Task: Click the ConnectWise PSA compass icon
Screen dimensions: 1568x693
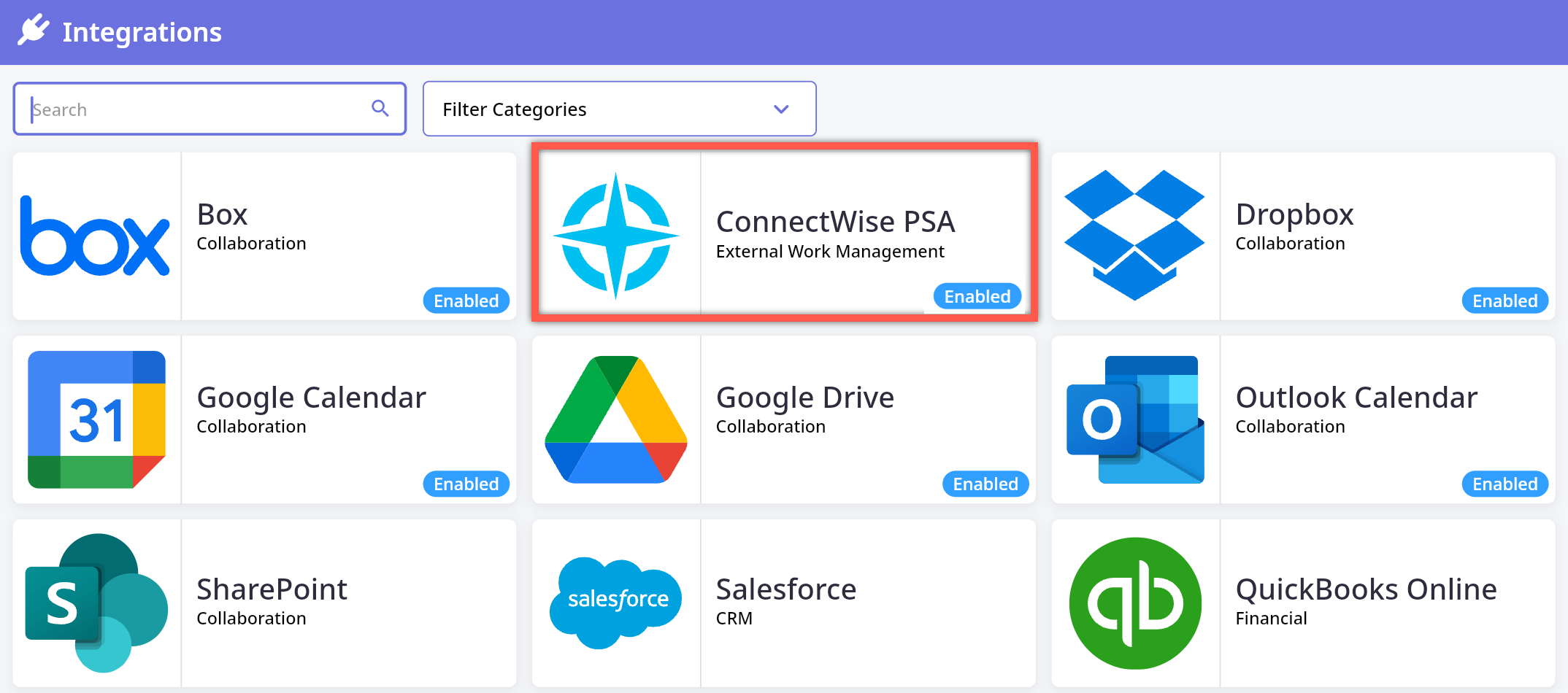Action: [616, 236]
